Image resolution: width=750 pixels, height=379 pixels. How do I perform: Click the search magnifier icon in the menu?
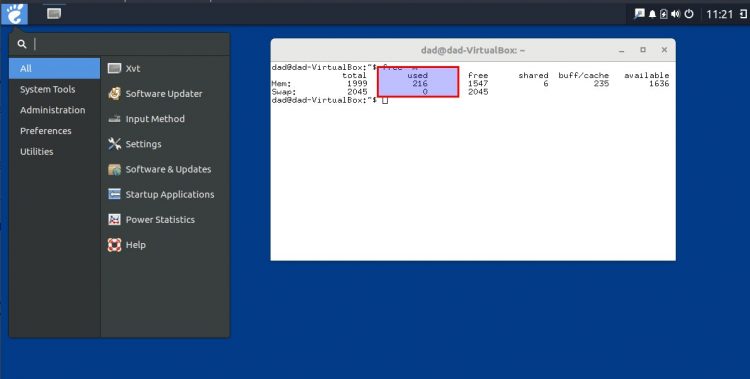coord(22,44)
